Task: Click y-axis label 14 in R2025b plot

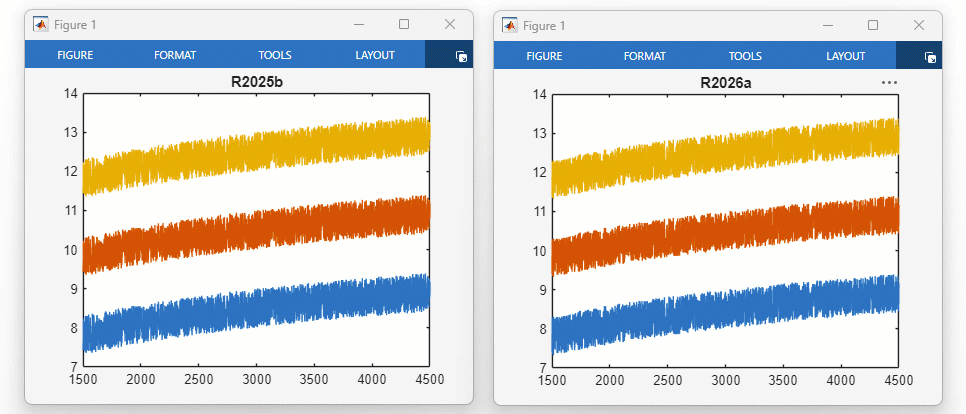Action: 71,94
